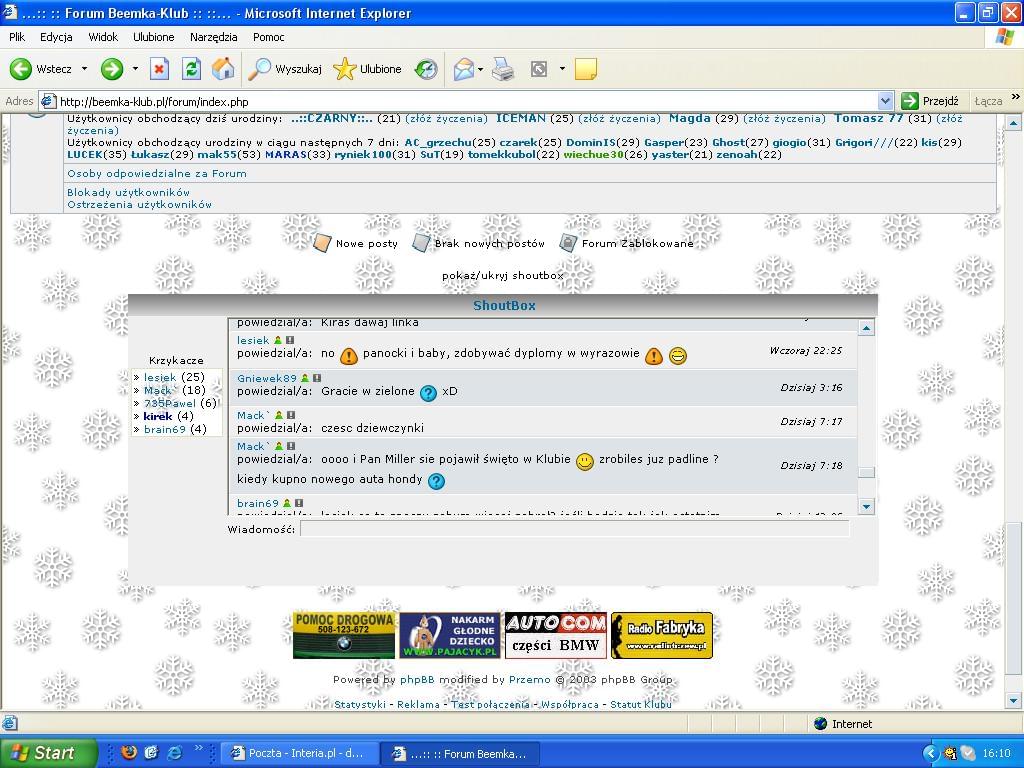
Task: Click the Wiadomość shoutbox message field
Action: click(x=575, y=529)
